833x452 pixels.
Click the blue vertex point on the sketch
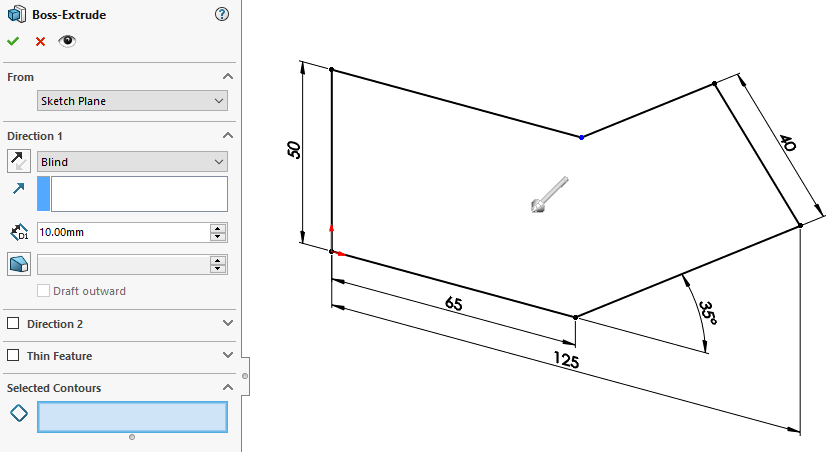[582, 138]
